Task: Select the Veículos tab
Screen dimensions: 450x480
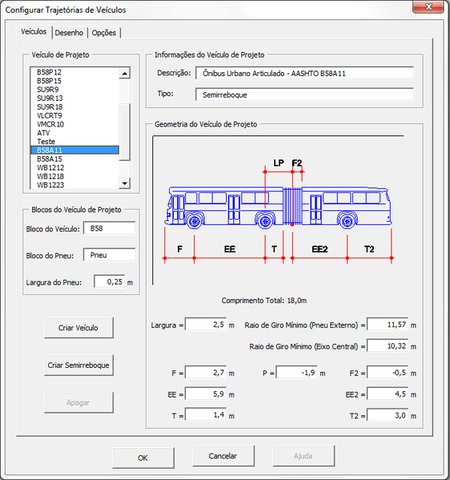Action: click(34, 32)
